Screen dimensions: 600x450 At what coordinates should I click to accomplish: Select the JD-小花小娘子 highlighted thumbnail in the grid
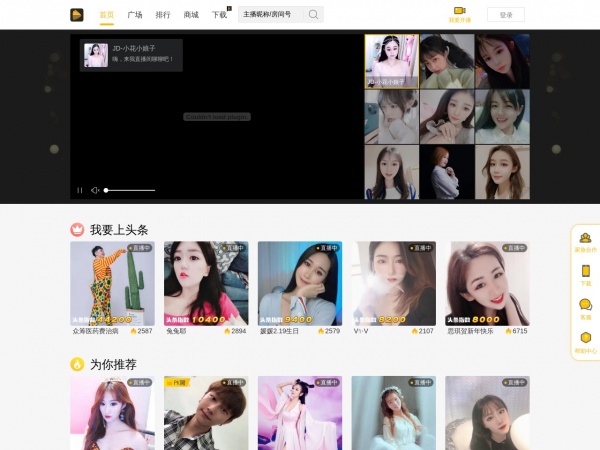click(x=392, y=62)
